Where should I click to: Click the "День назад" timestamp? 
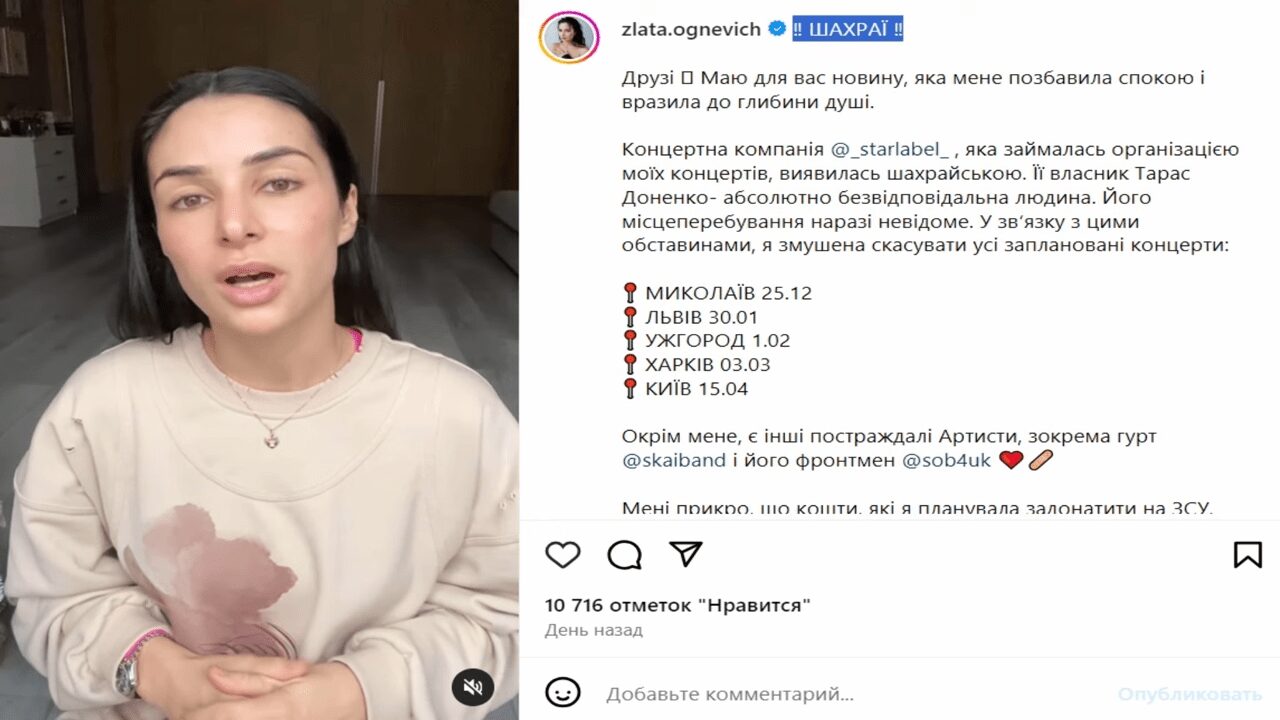point(594,630)
